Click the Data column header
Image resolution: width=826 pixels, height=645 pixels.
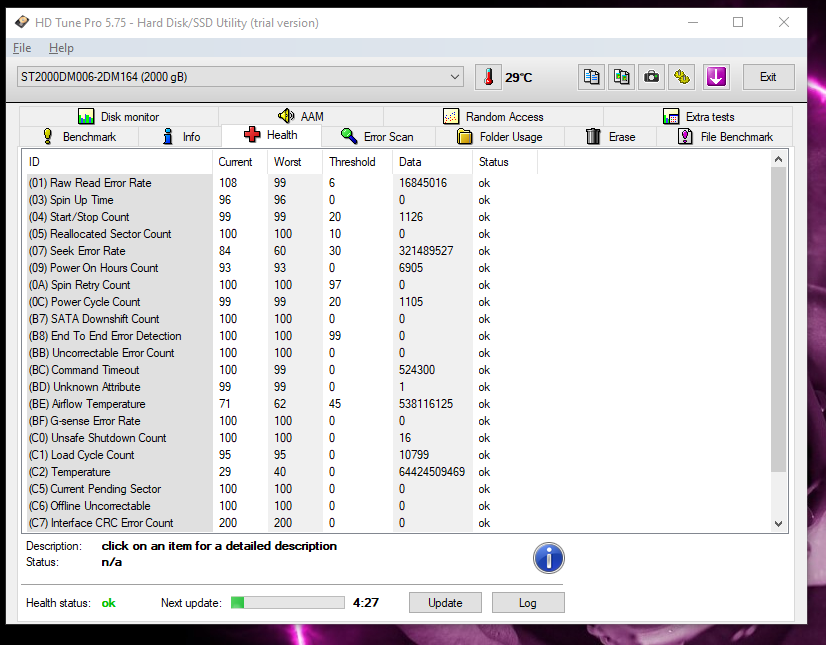432,162
